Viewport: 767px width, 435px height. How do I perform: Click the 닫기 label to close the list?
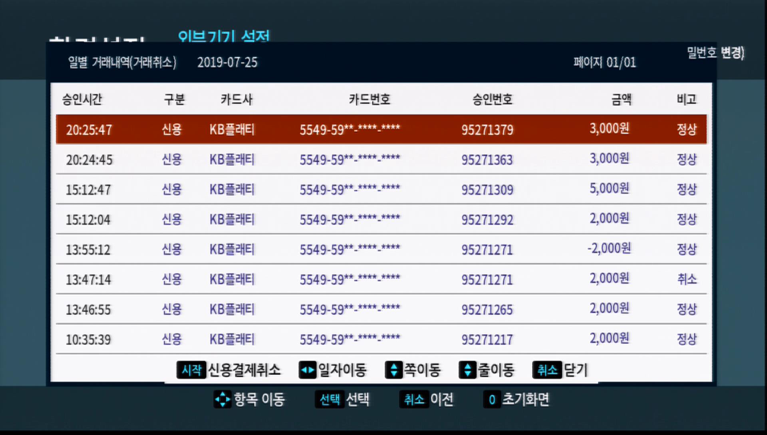[x=575, y=370]
